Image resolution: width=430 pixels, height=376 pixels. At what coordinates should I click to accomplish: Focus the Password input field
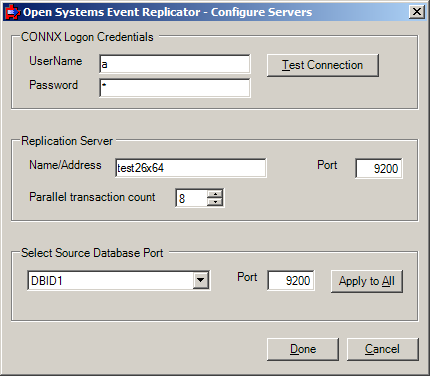174,88
